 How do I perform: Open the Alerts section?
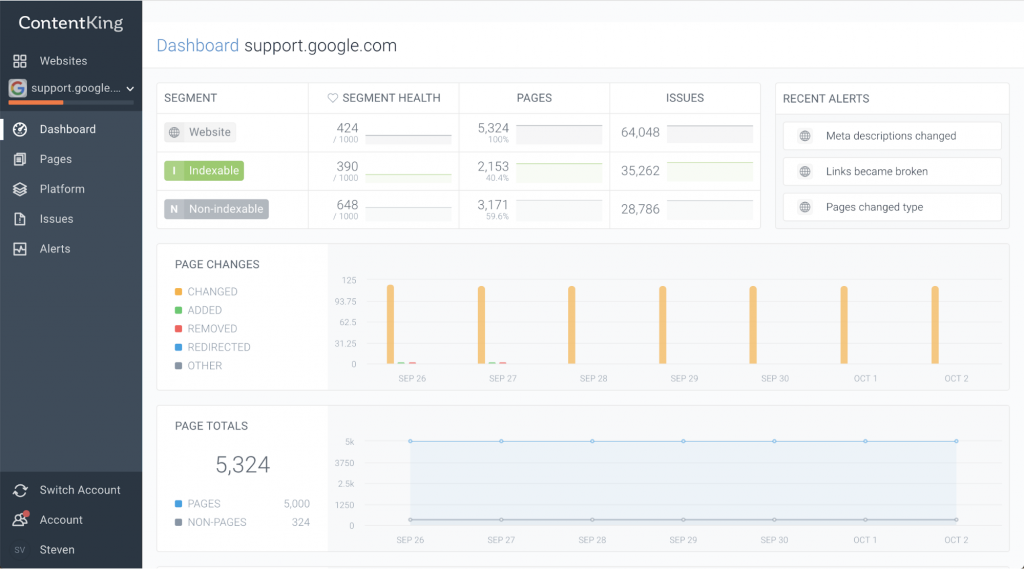coord(55,249)
